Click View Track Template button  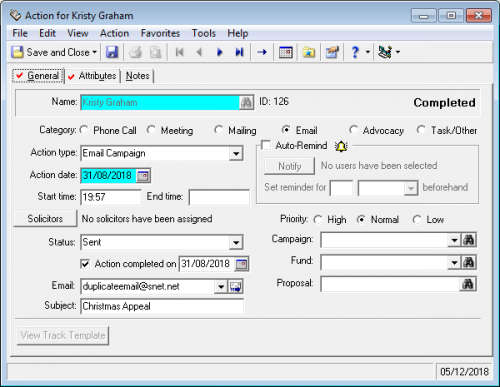click(x=63, y=335)
